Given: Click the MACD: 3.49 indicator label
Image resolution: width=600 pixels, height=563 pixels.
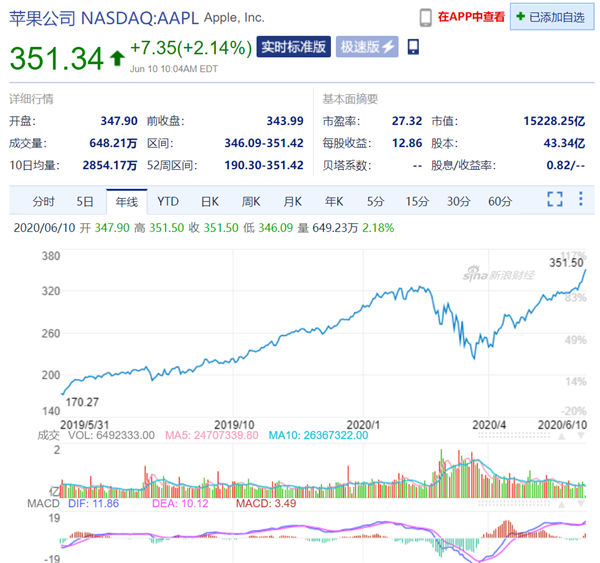Looking at the screenshot, I should click(x=266, y=503).
